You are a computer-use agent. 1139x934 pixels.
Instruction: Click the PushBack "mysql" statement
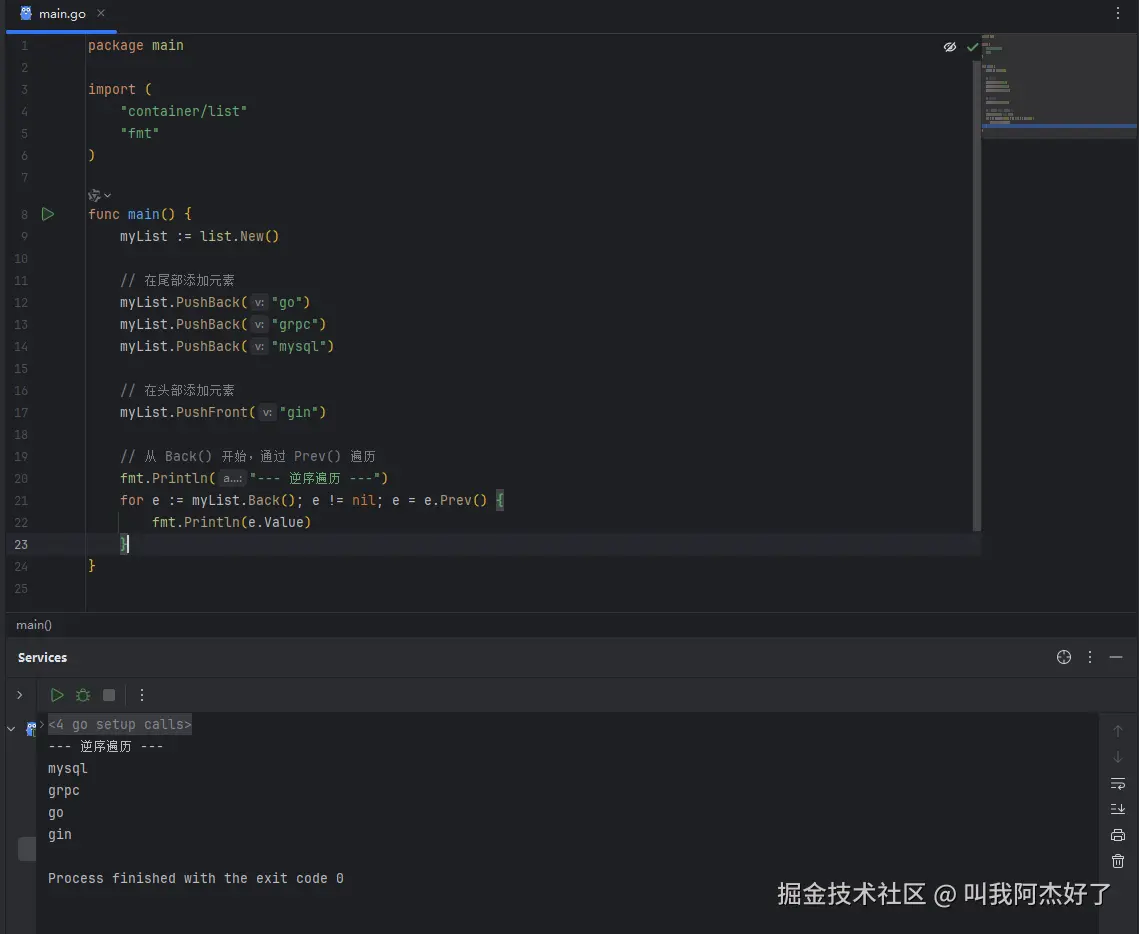pos(227,346)
